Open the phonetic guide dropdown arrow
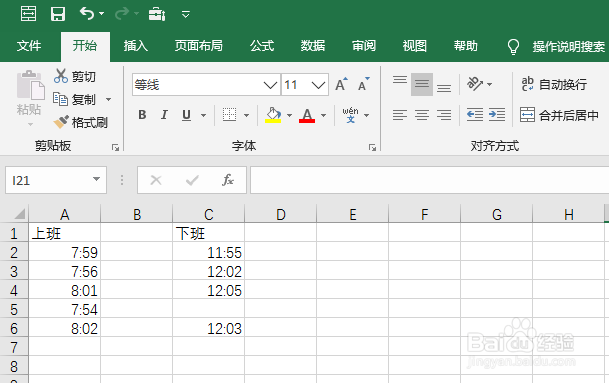Screen dimensions: 609x383 pyautogui.click(x=366, y=115)
